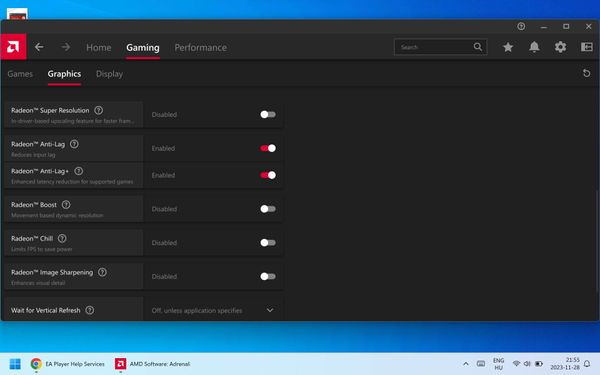
Task: Open settings gear icon
Action: pos(560,47)
